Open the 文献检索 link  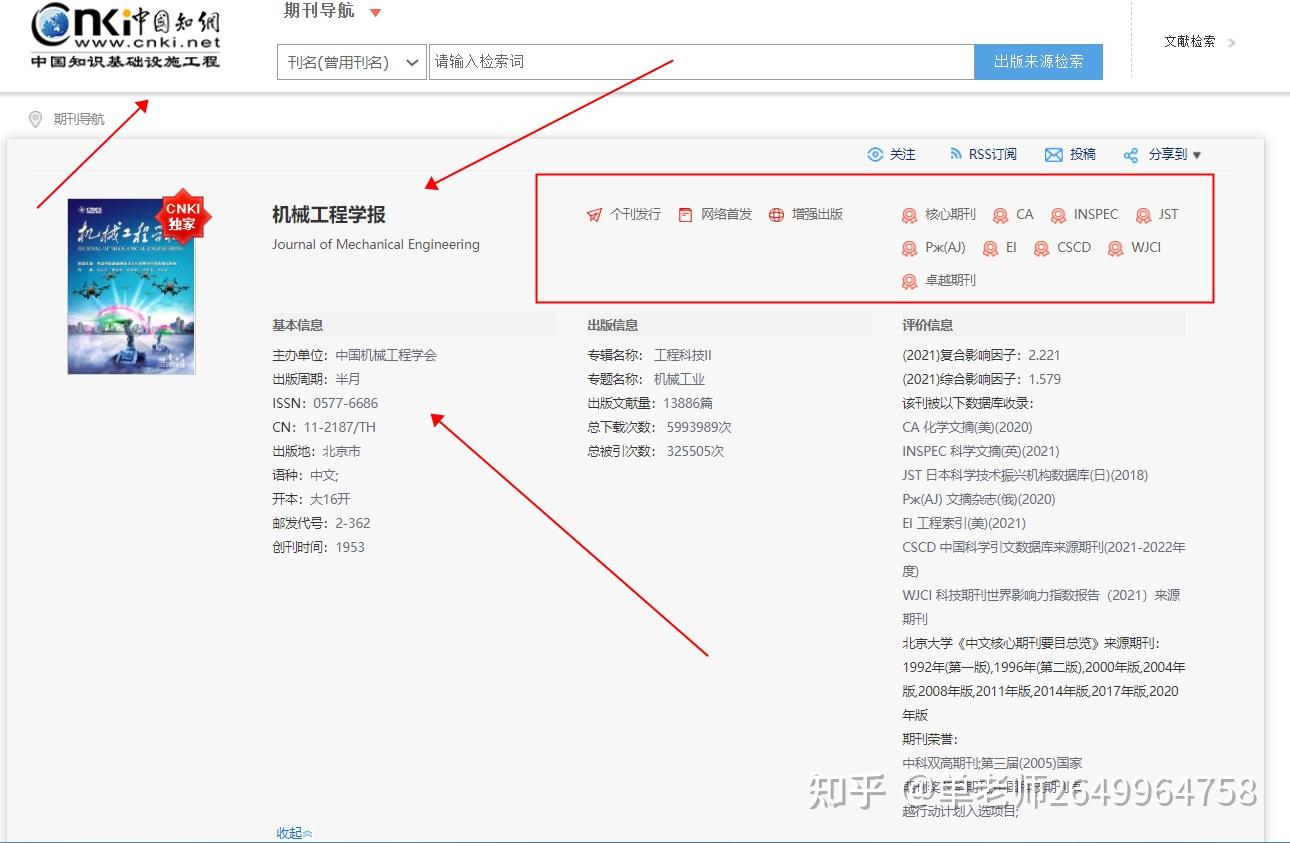[x=1190, y=42]
